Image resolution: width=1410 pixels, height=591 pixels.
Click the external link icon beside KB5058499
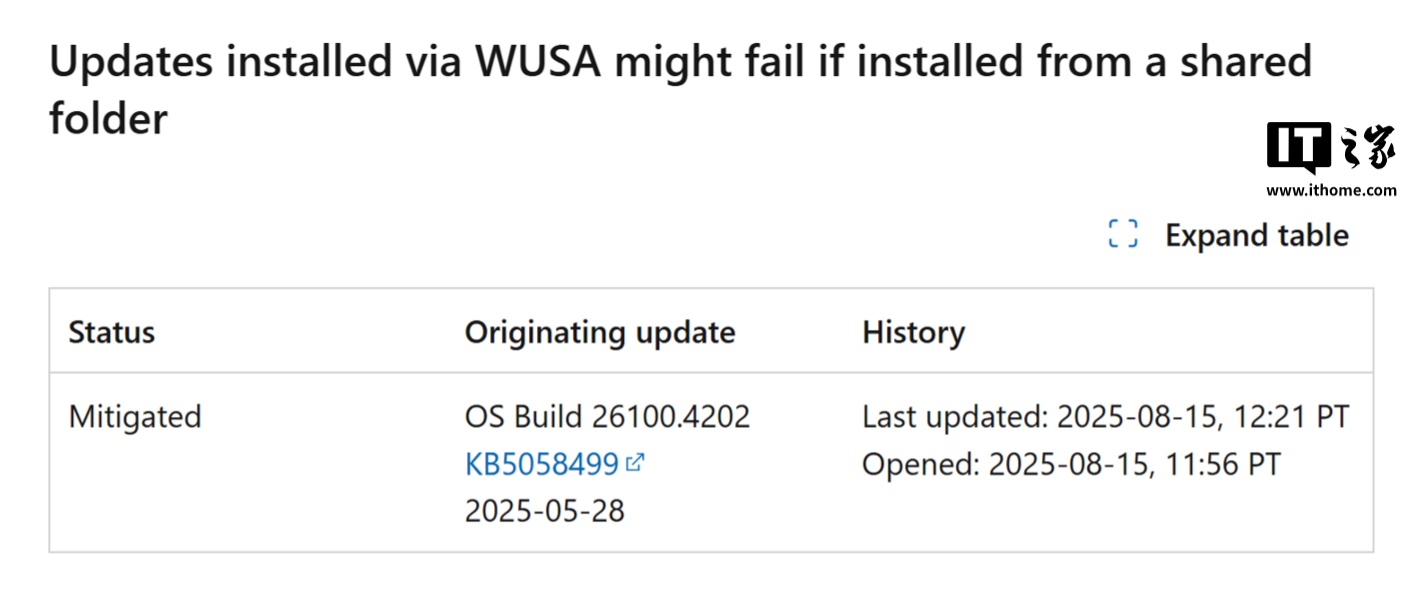pyautogui.click(x=635, y=463)
